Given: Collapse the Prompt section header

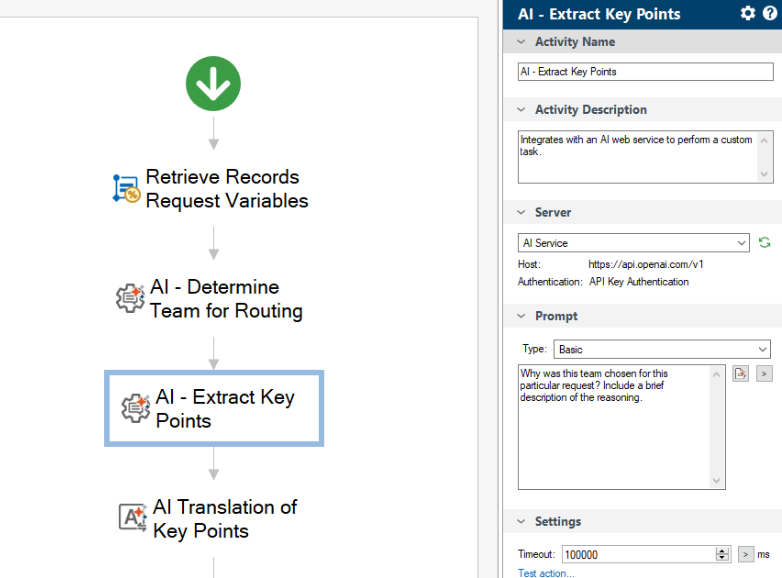Looking at the screenshot, I should pyautogui.click(x=521, y=316).
